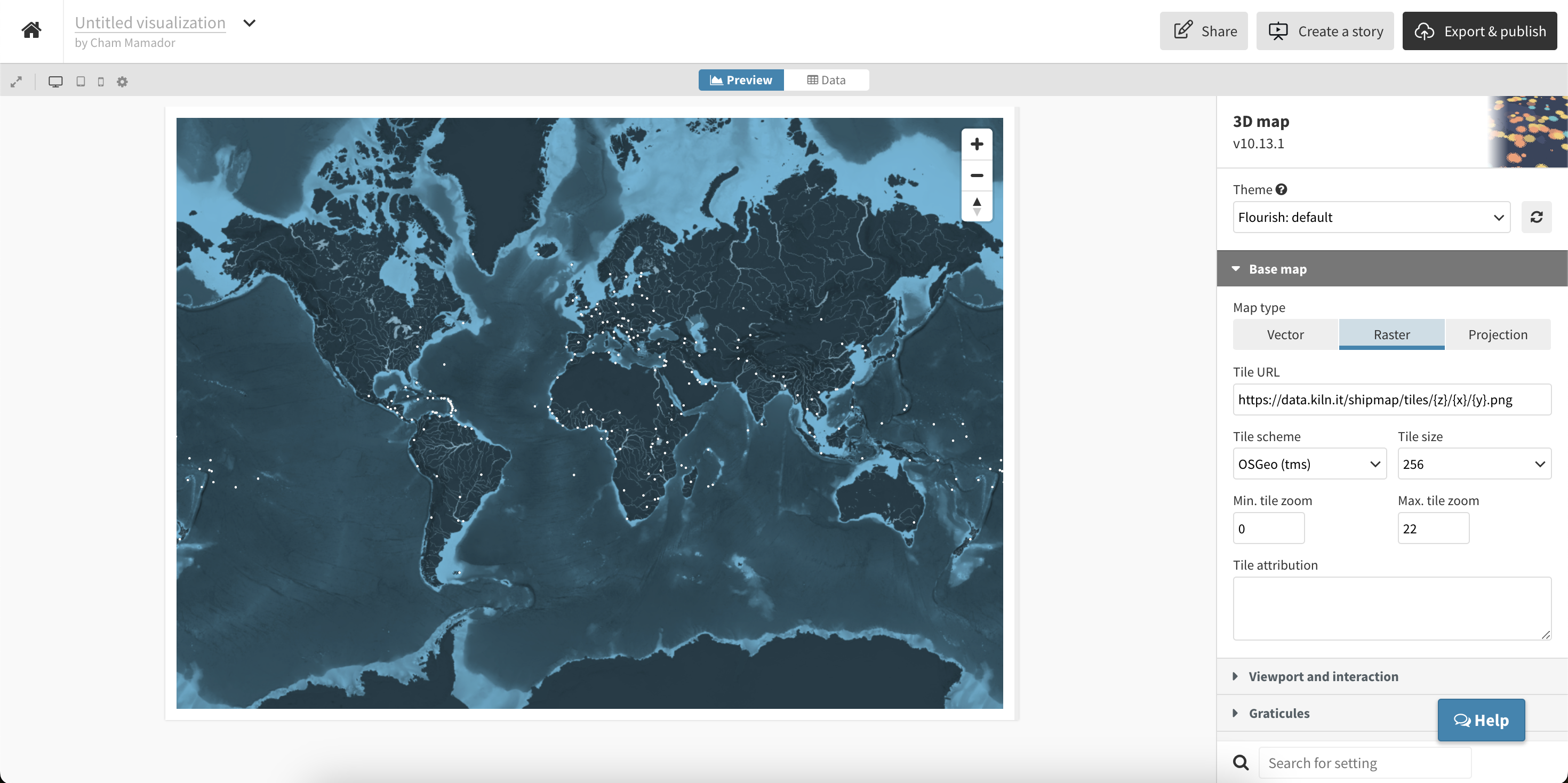Switch to tablet preview mode
The image size is (1568, 783).
[x=81, y=82]
